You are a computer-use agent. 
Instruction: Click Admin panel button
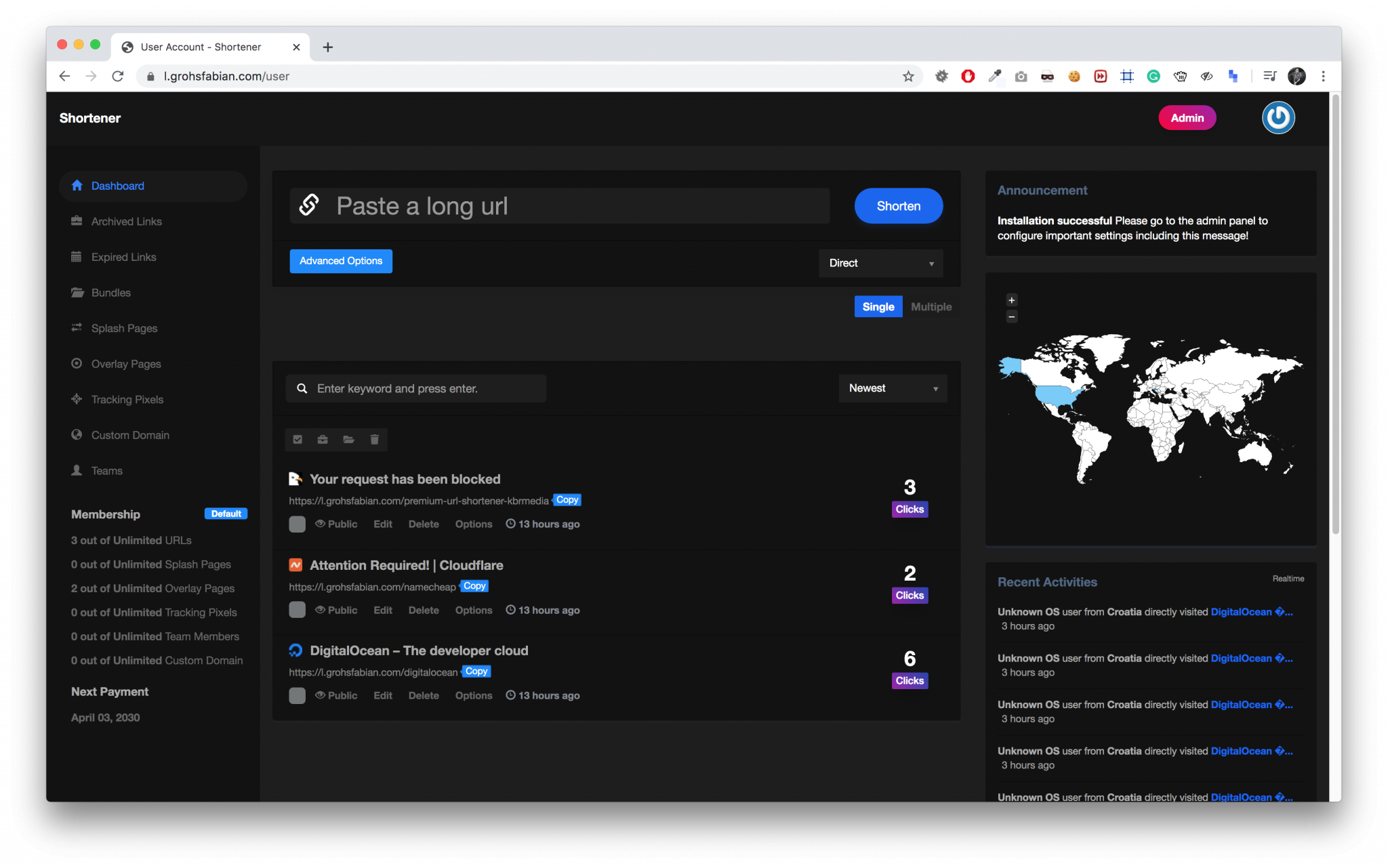coord(1187,117)
